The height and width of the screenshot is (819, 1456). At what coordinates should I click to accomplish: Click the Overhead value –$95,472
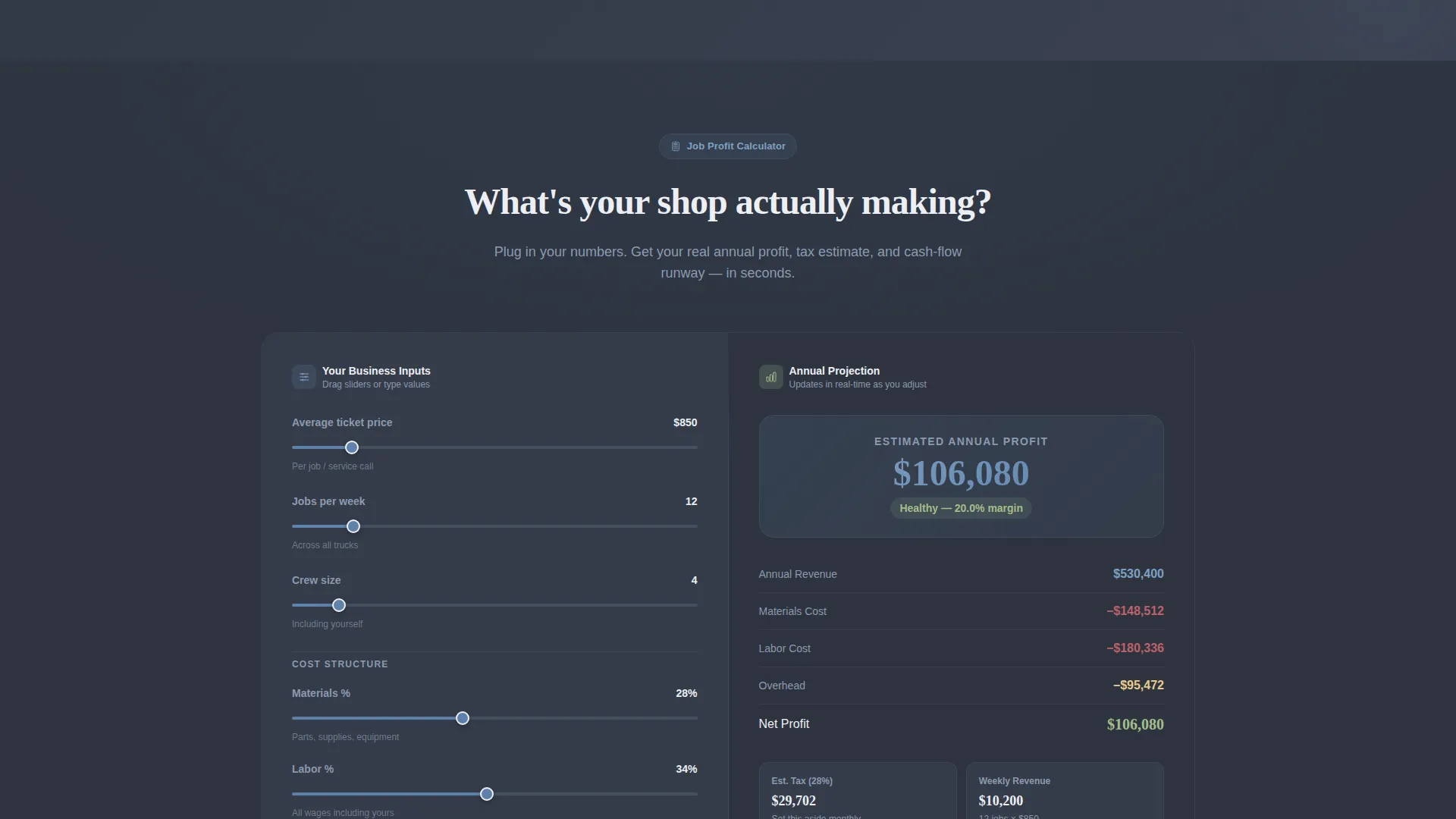1137,686
